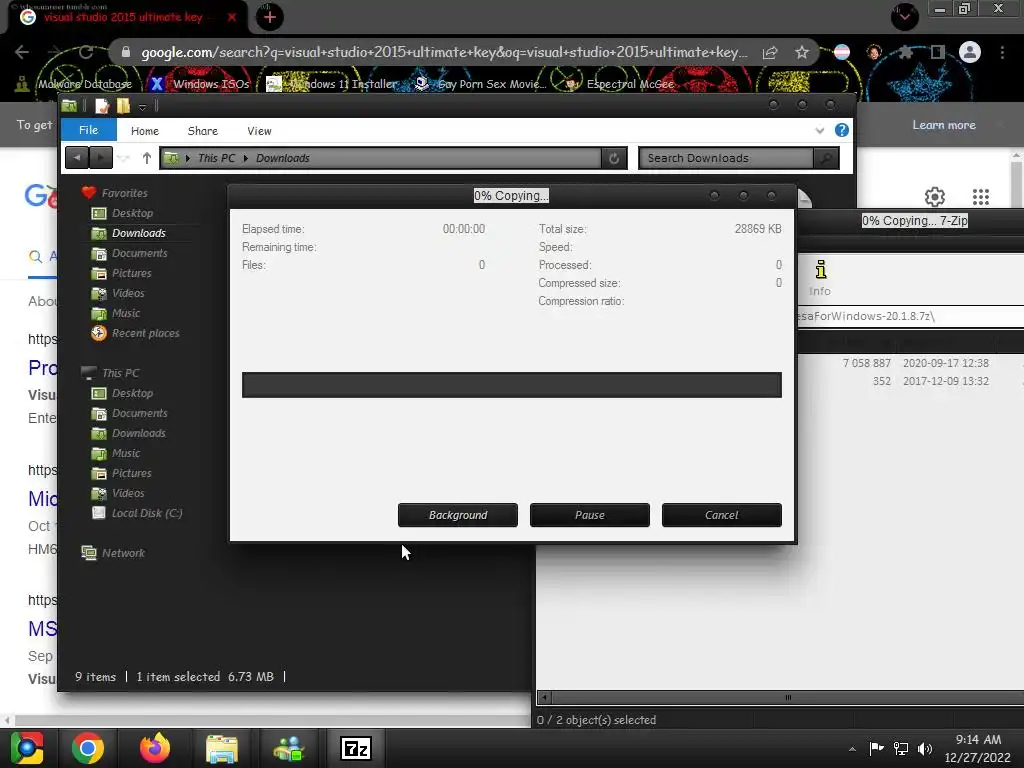Open the File ribbon tab

[88, 130]
